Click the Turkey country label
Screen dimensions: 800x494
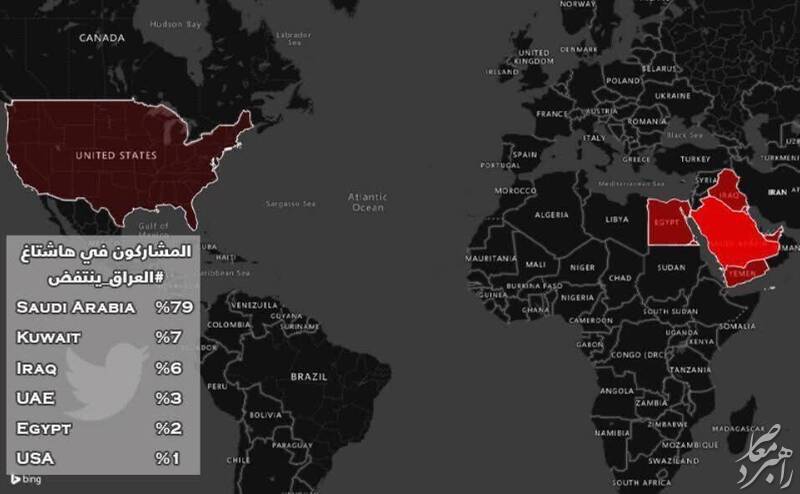click(x=695, y=159)
